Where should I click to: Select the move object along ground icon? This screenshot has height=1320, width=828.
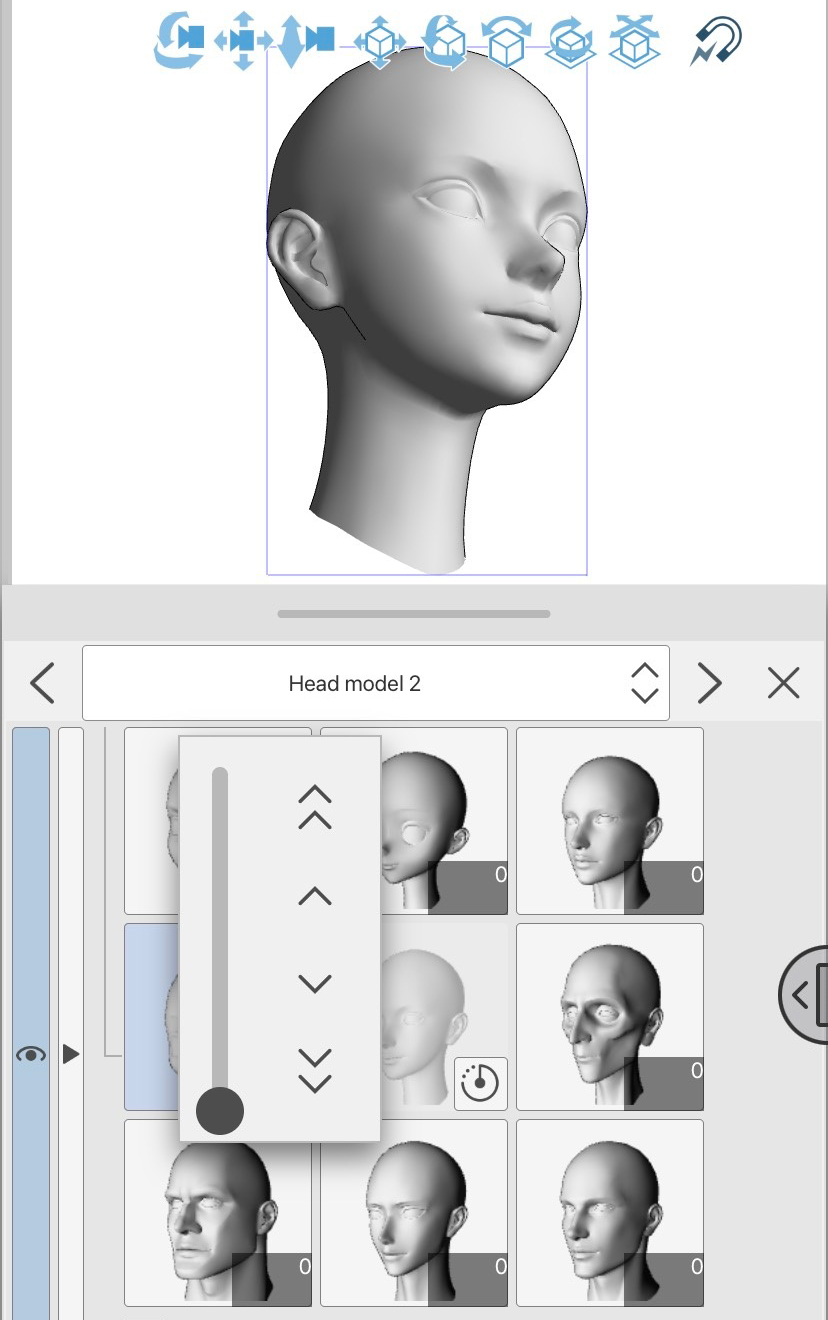tap(634, 42)
